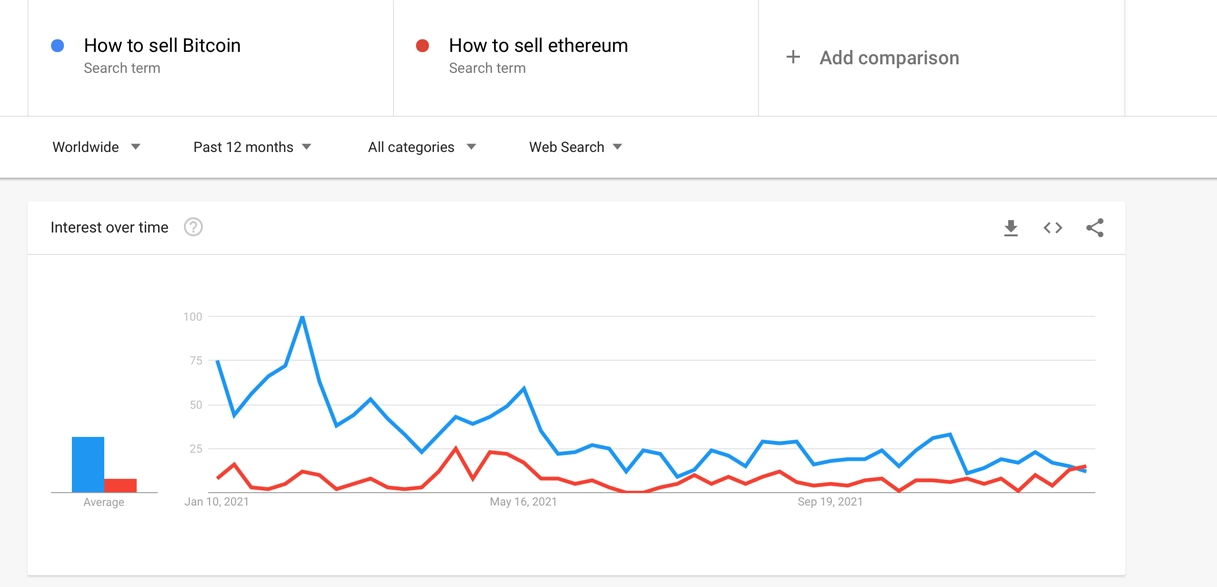Download the Interest over time data

[1010, 227]
